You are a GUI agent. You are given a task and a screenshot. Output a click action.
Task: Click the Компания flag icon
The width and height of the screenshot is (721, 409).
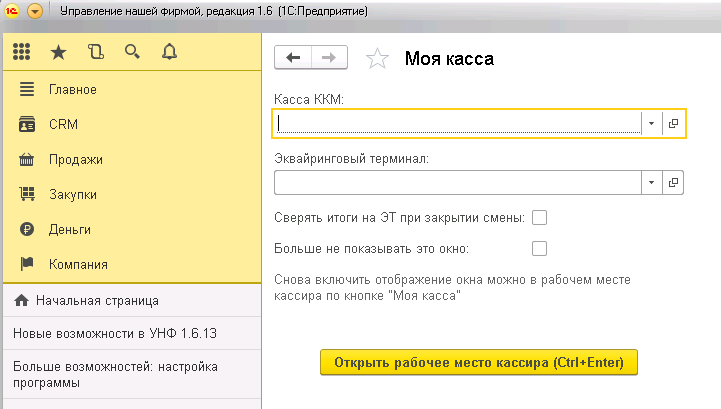point(27,264)
